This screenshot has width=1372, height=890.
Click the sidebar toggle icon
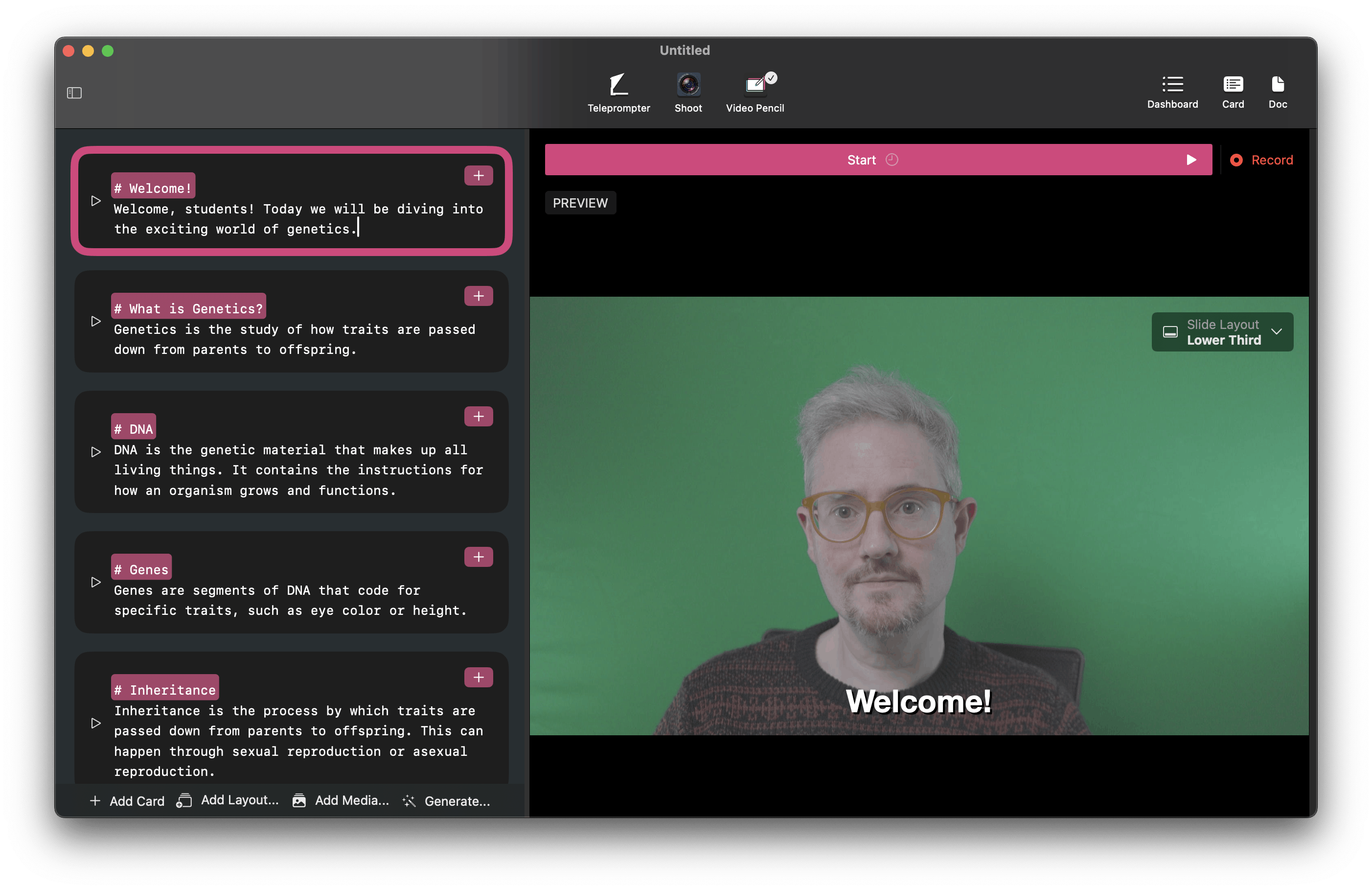[75, 93]
